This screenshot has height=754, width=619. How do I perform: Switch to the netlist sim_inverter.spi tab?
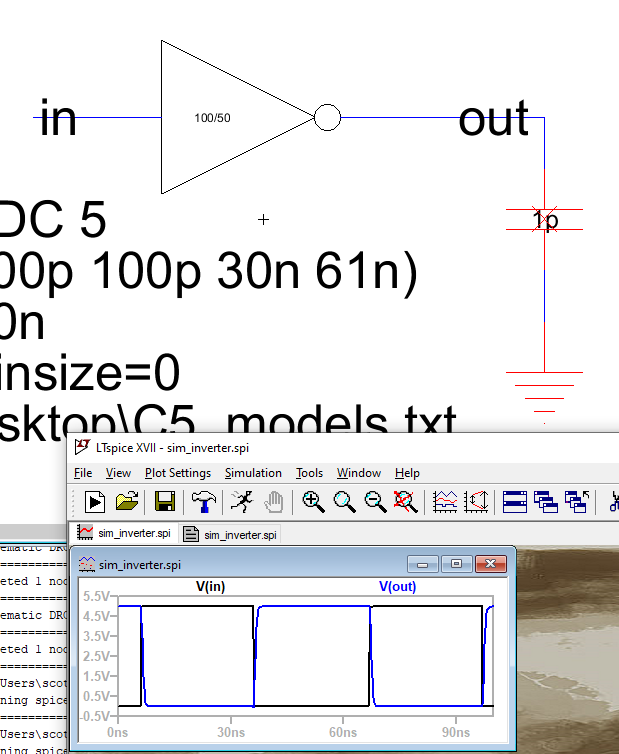pyautogui.click(x=232, y=534)
